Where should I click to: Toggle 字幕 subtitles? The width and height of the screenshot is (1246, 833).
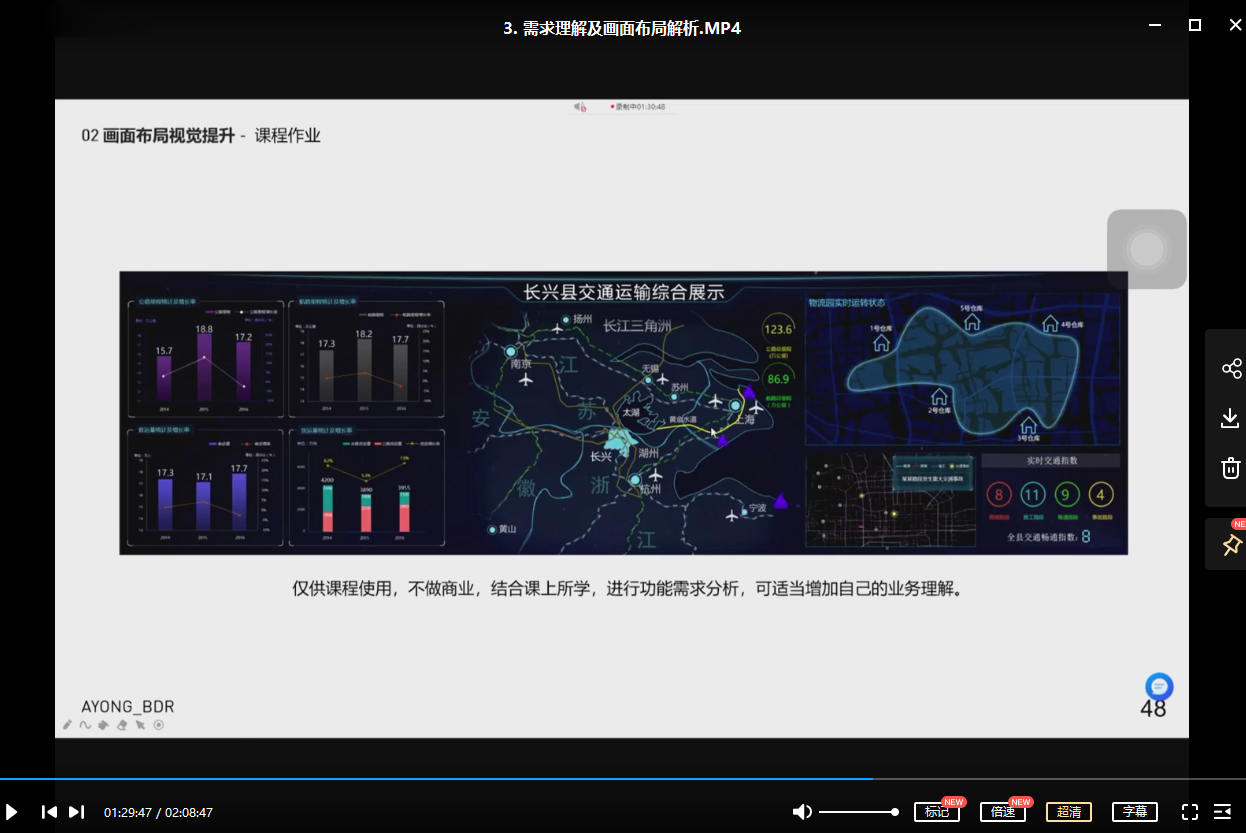pos(1135,812)
